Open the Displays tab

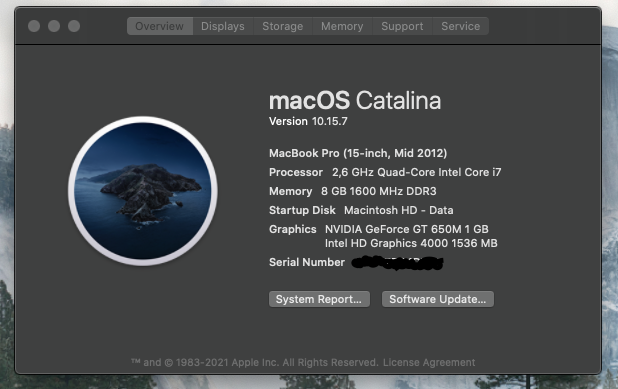[223, 26]
